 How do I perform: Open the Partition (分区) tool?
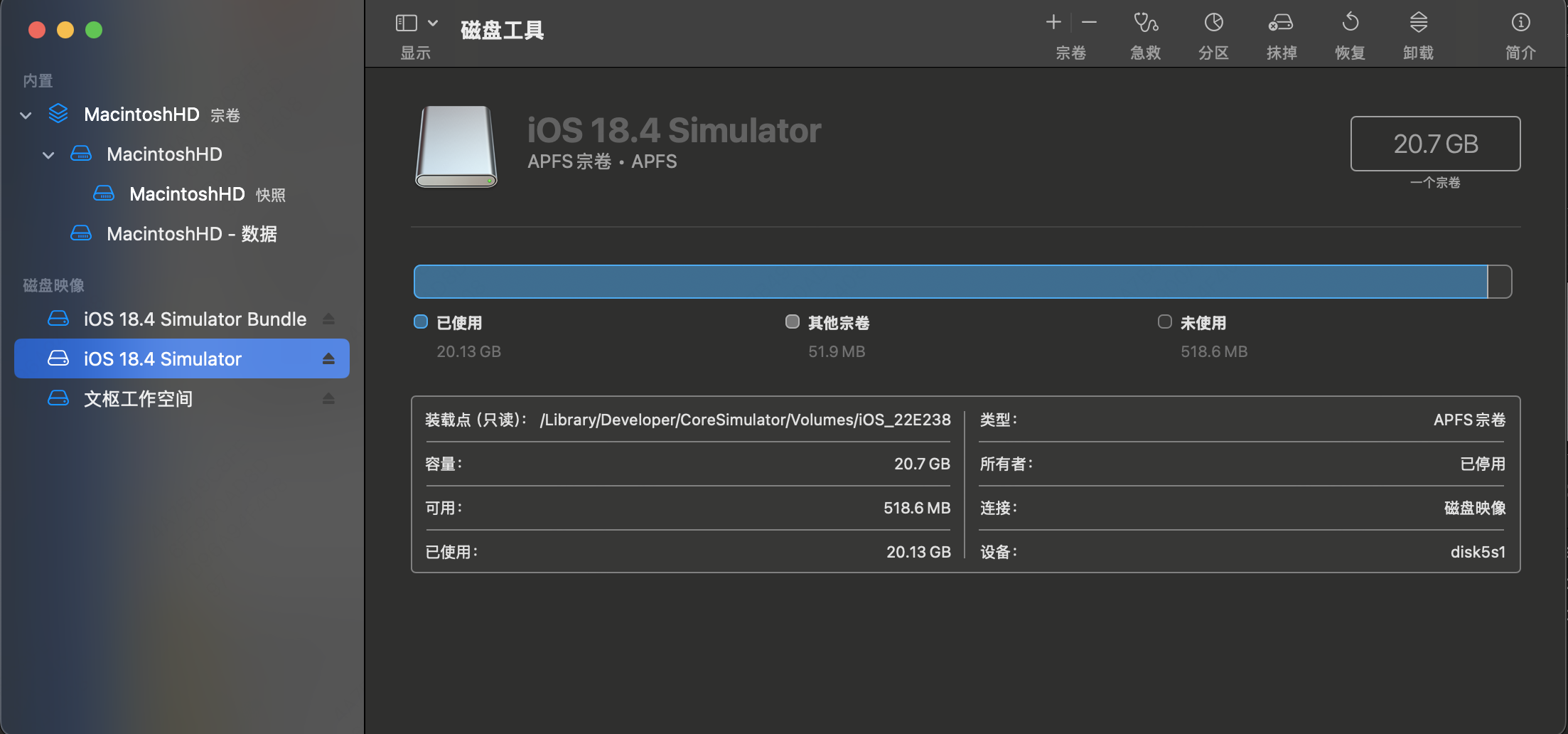pos(1213,23)
